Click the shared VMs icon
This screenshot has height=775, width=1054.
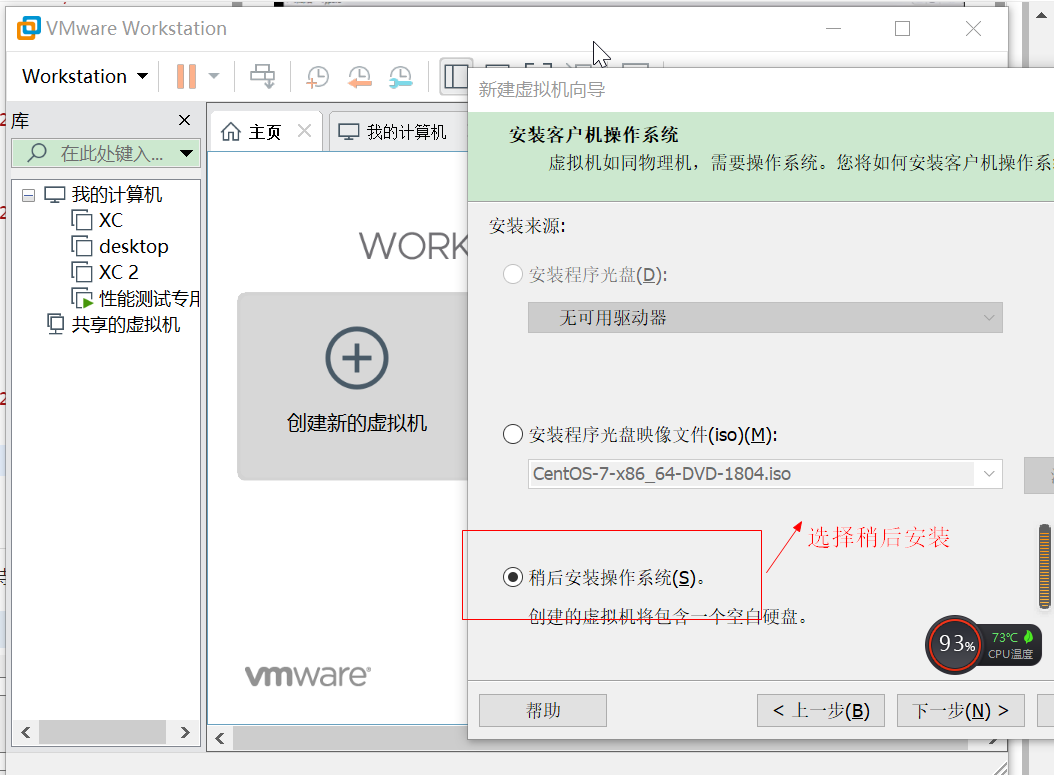55,324
